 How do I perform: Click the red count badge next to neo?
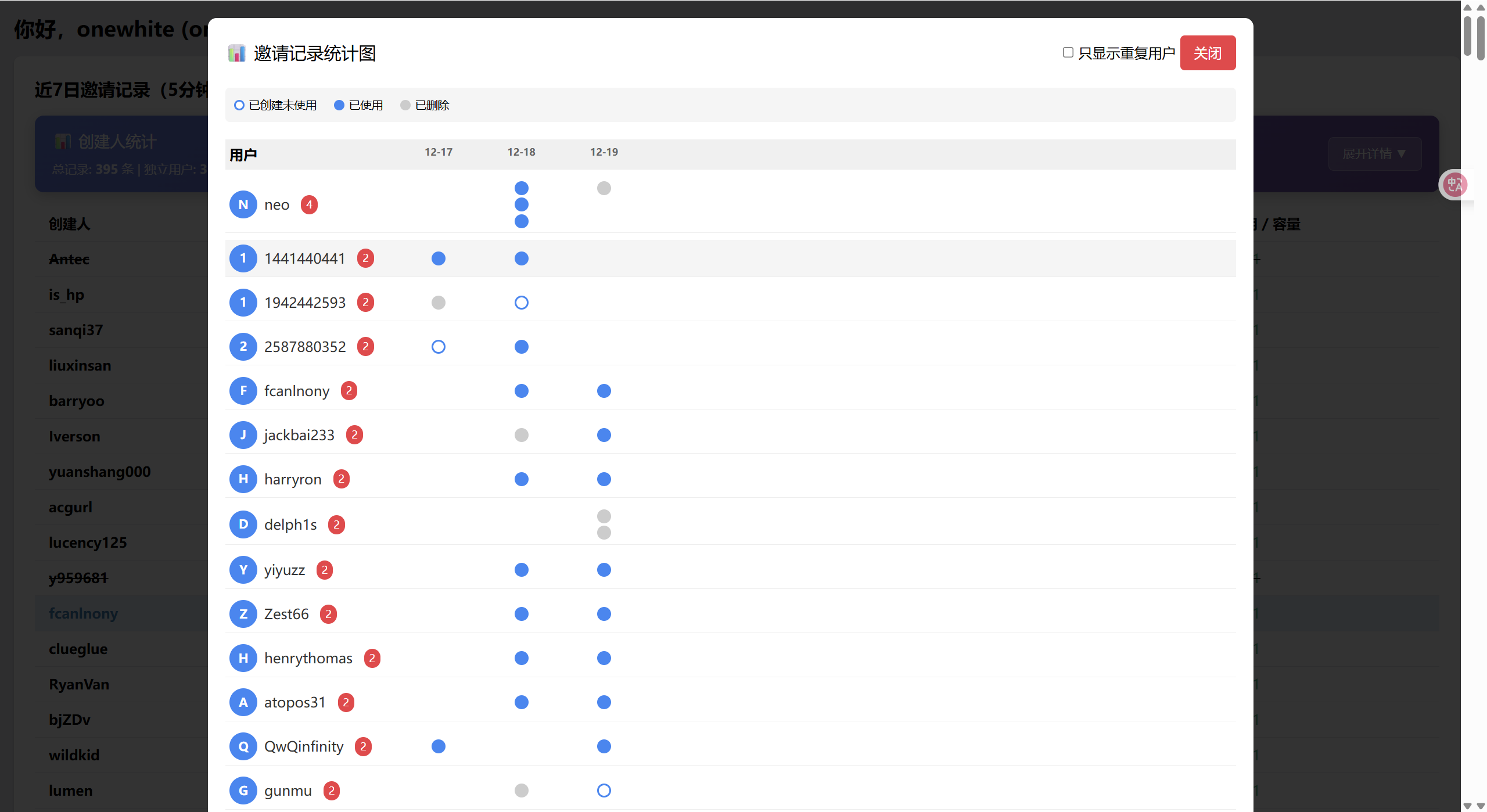pos(309,204)
